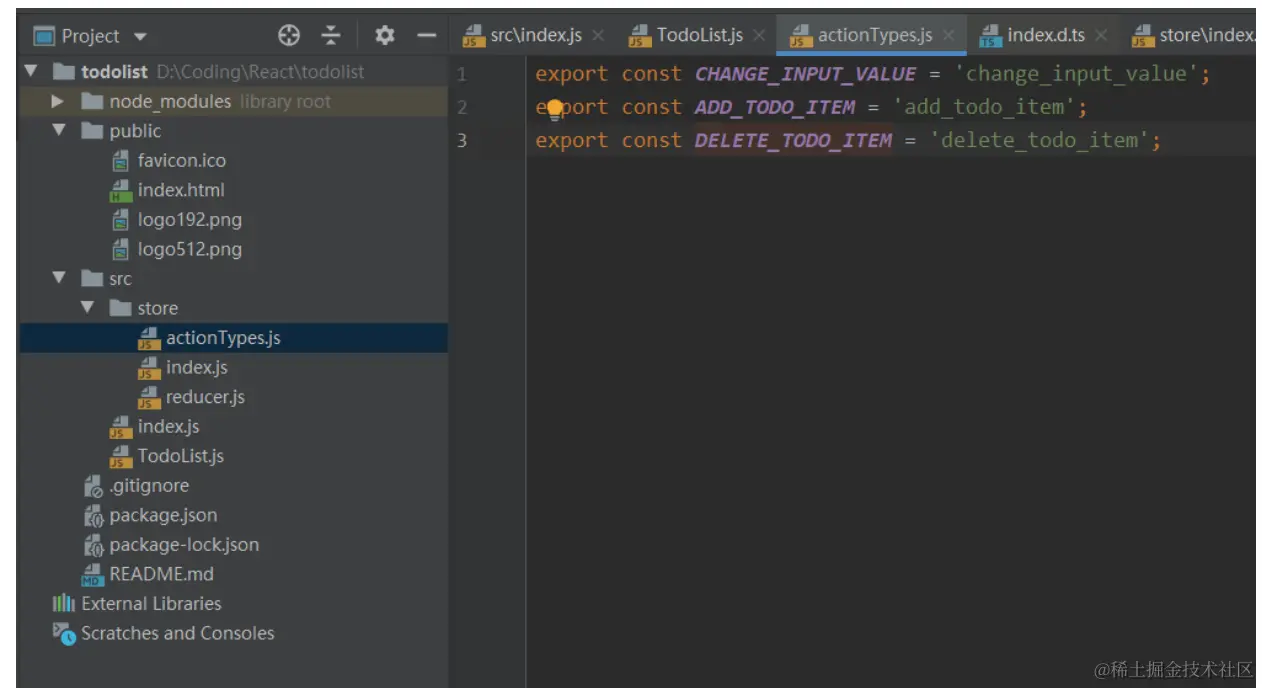Screen dimensions: 1262x688
Task: Click the External Libraries icon
Action: (63, 603)
